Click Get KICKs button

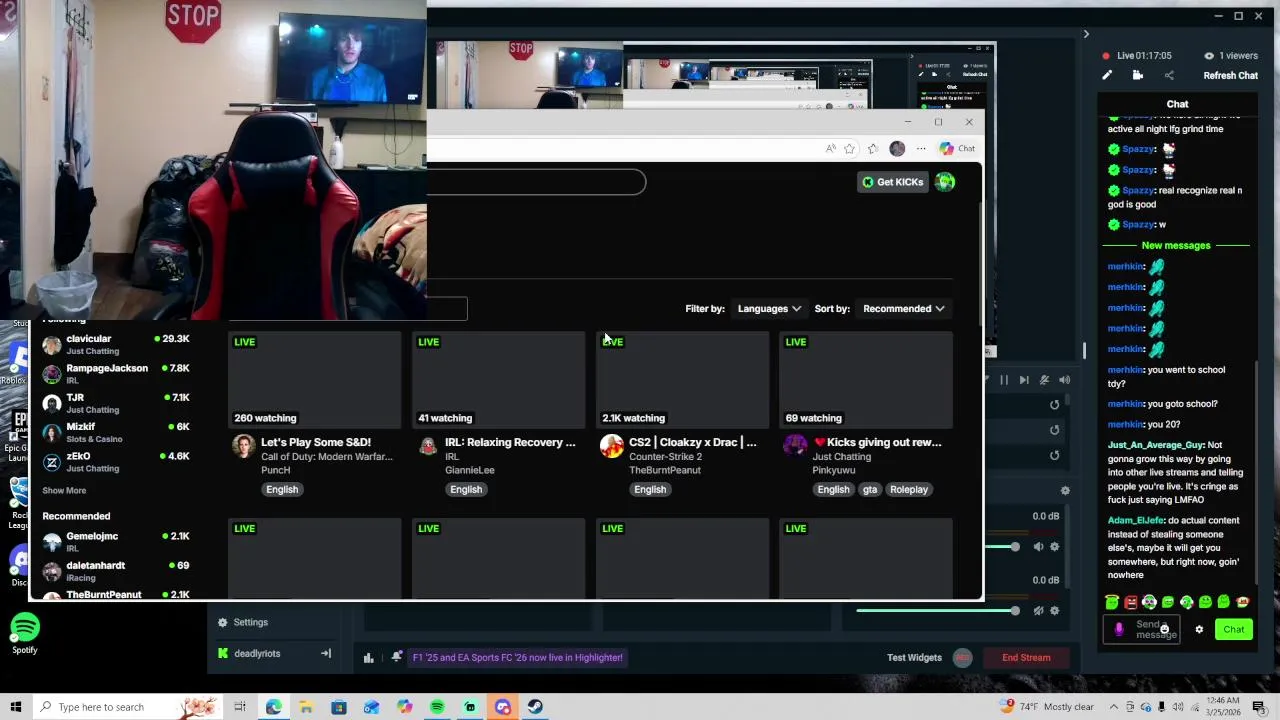[893, 182]
